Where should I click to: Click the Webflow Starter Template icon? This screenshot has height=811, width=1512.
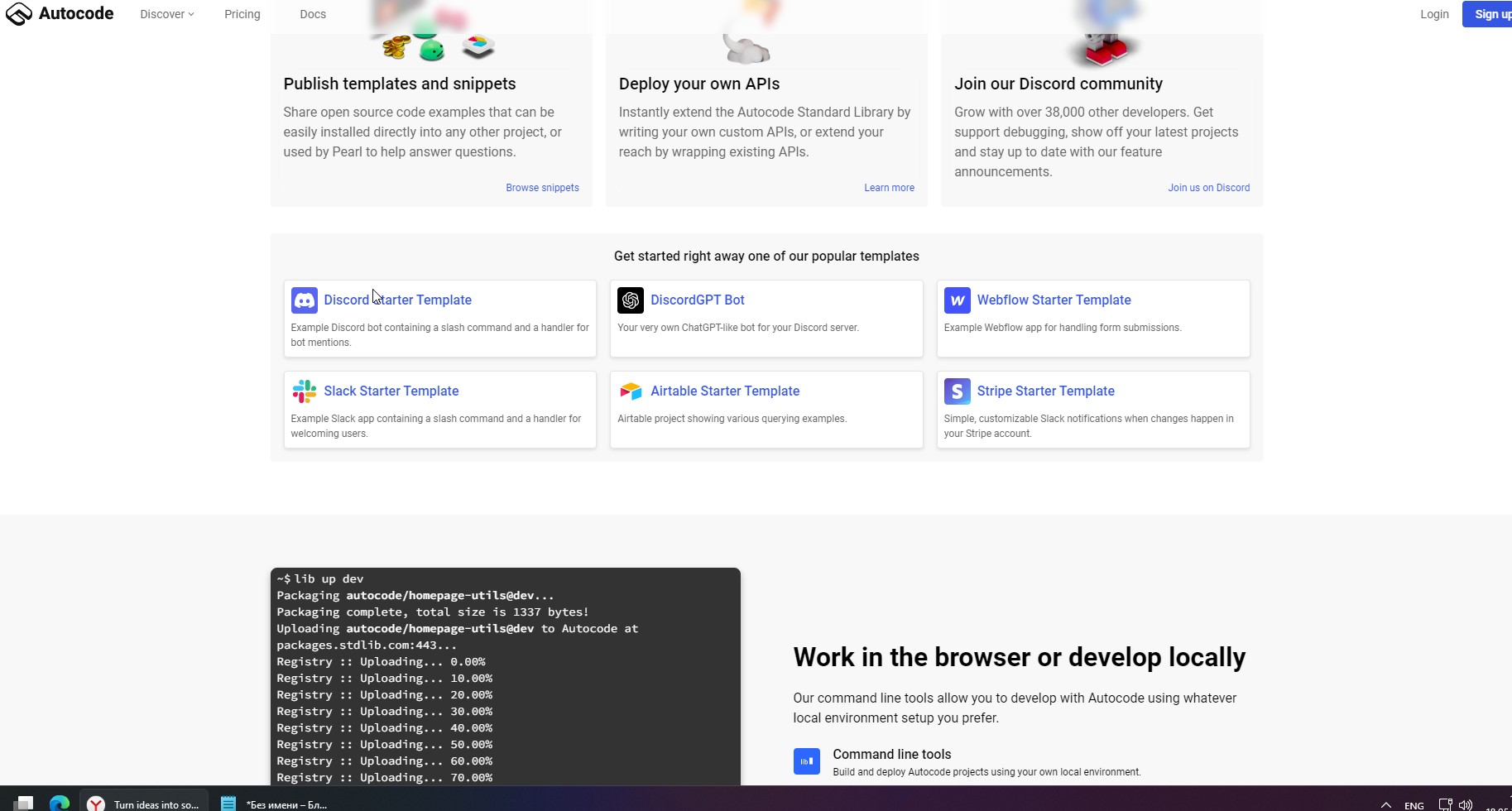coord(958,300)
